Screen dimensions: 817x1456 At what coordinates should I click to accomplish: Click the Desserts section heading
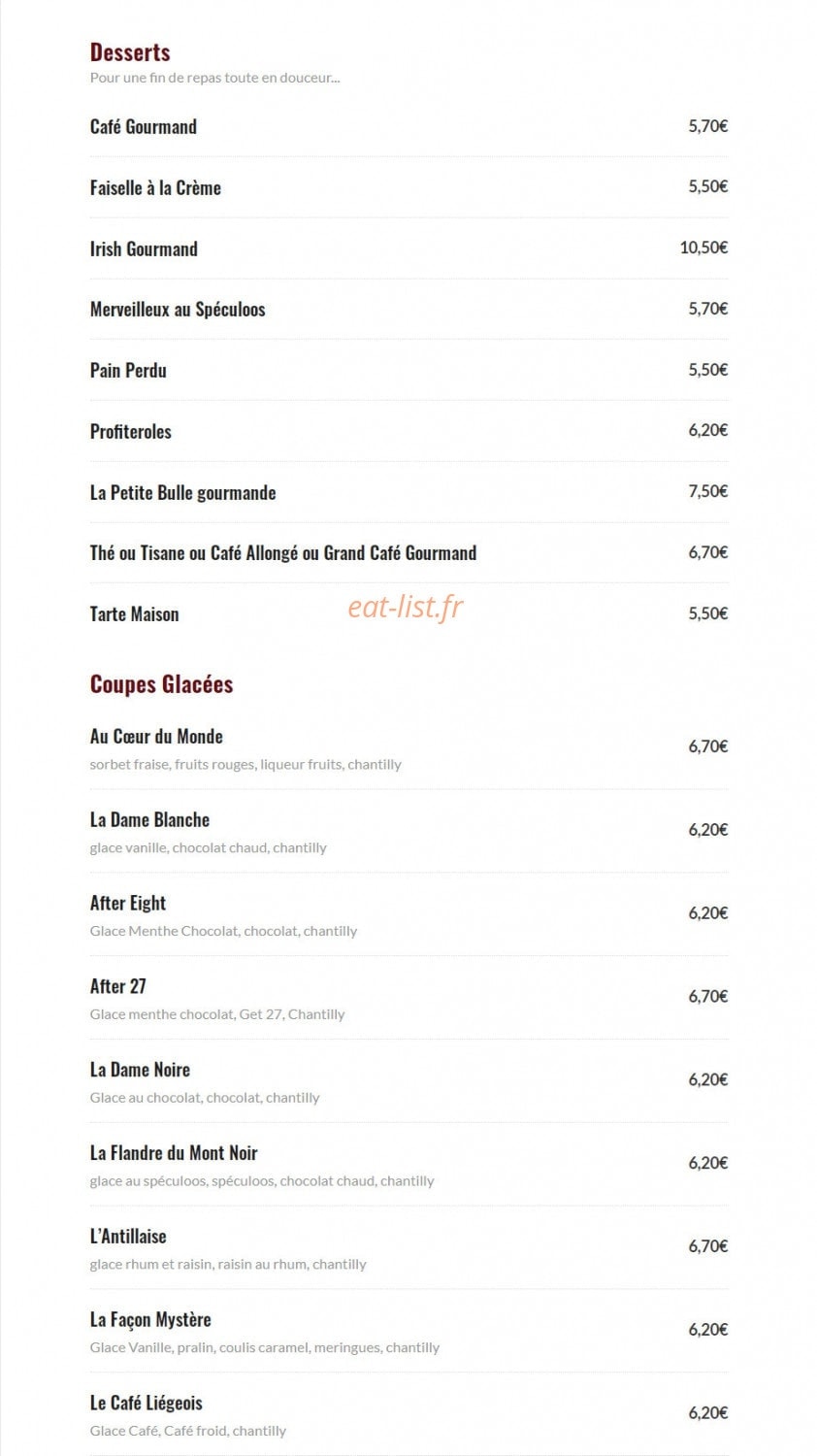130,52
